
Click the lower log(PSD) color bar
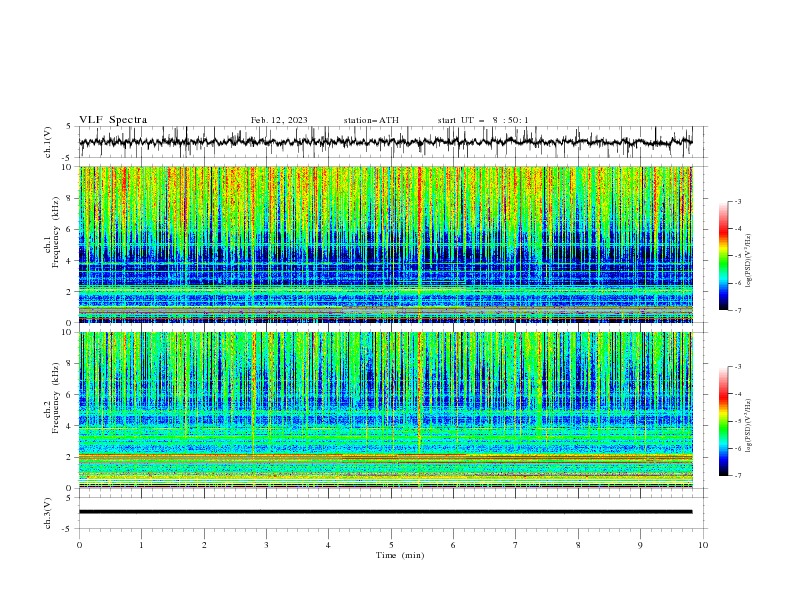[723, 421]
